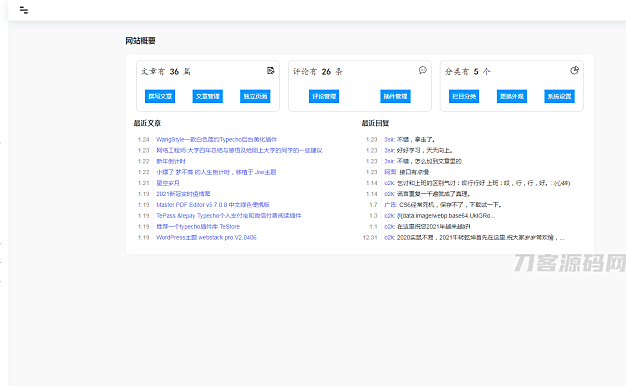This screenshot has height=386, width=626.
Task: Click the 最近文章 section heading
Action: (x=147, y=123)
